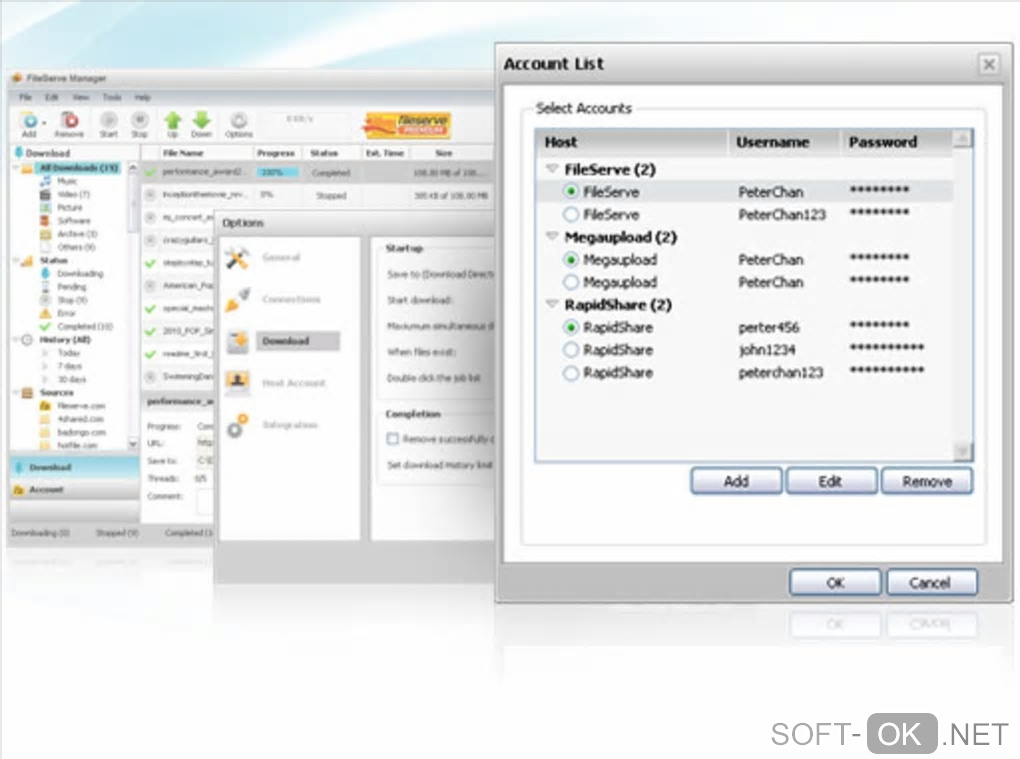The image size is (1020, 759).
Task: Select the first Megaupload account radio button
Action: tap(570, 260)
